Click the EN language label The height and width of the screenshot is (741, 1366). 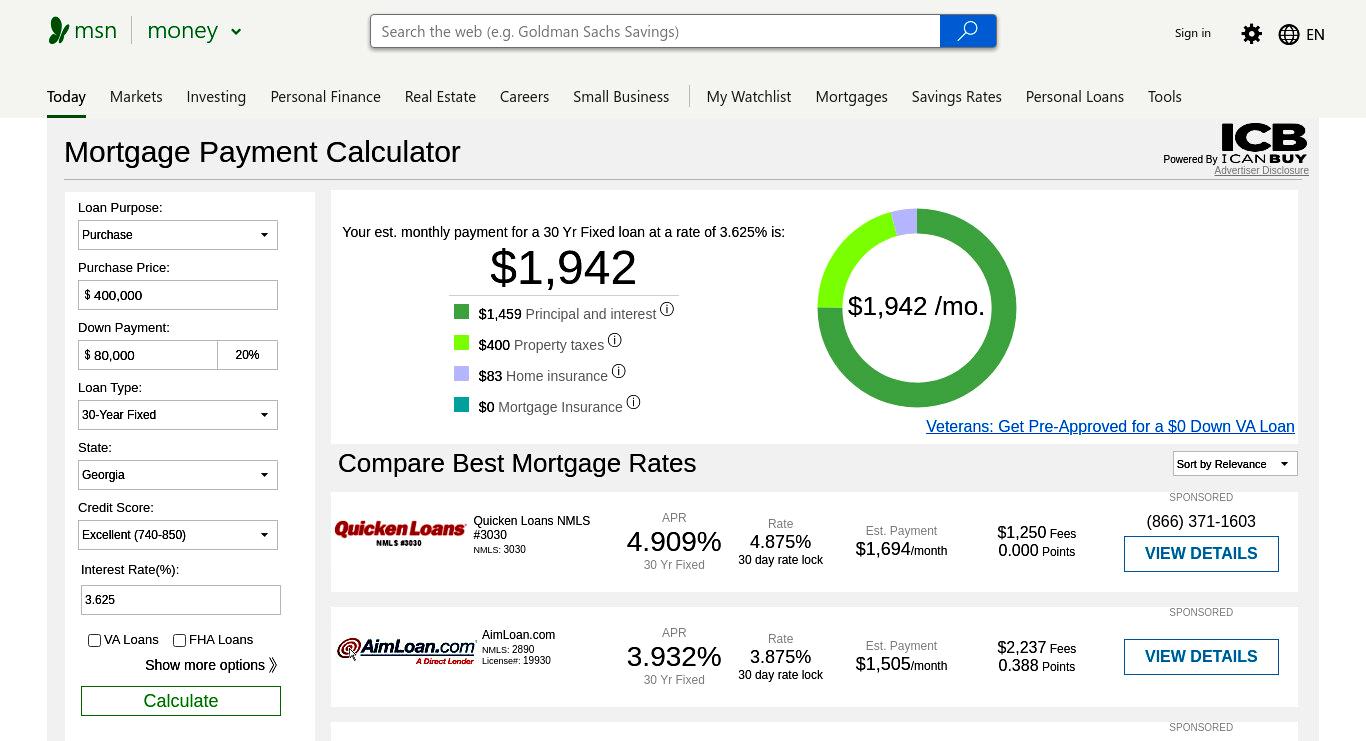pos(1315,34)
